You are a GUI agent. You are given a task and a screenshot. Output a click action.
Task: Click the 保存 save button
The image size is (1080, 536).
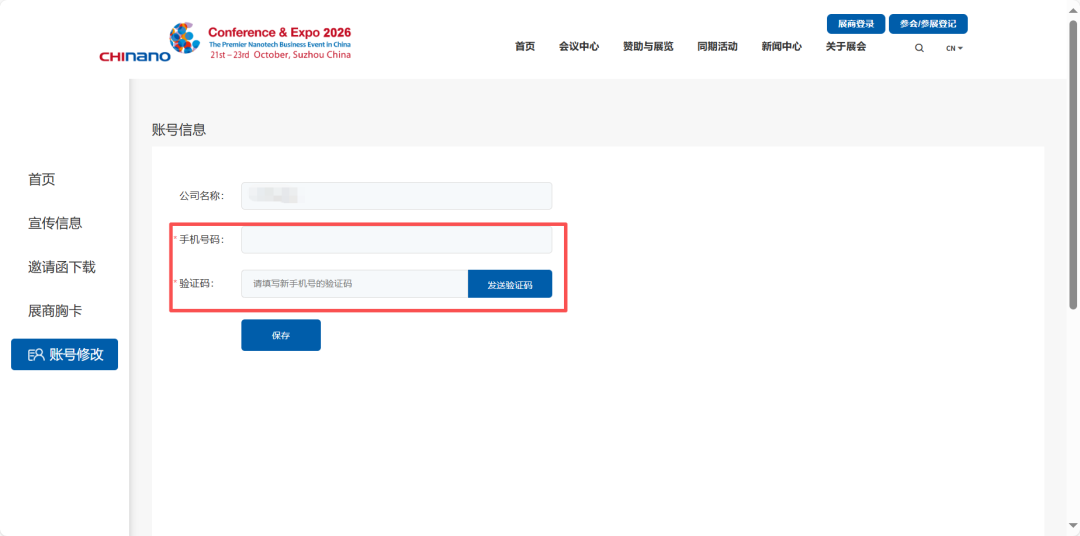point(281,336)
